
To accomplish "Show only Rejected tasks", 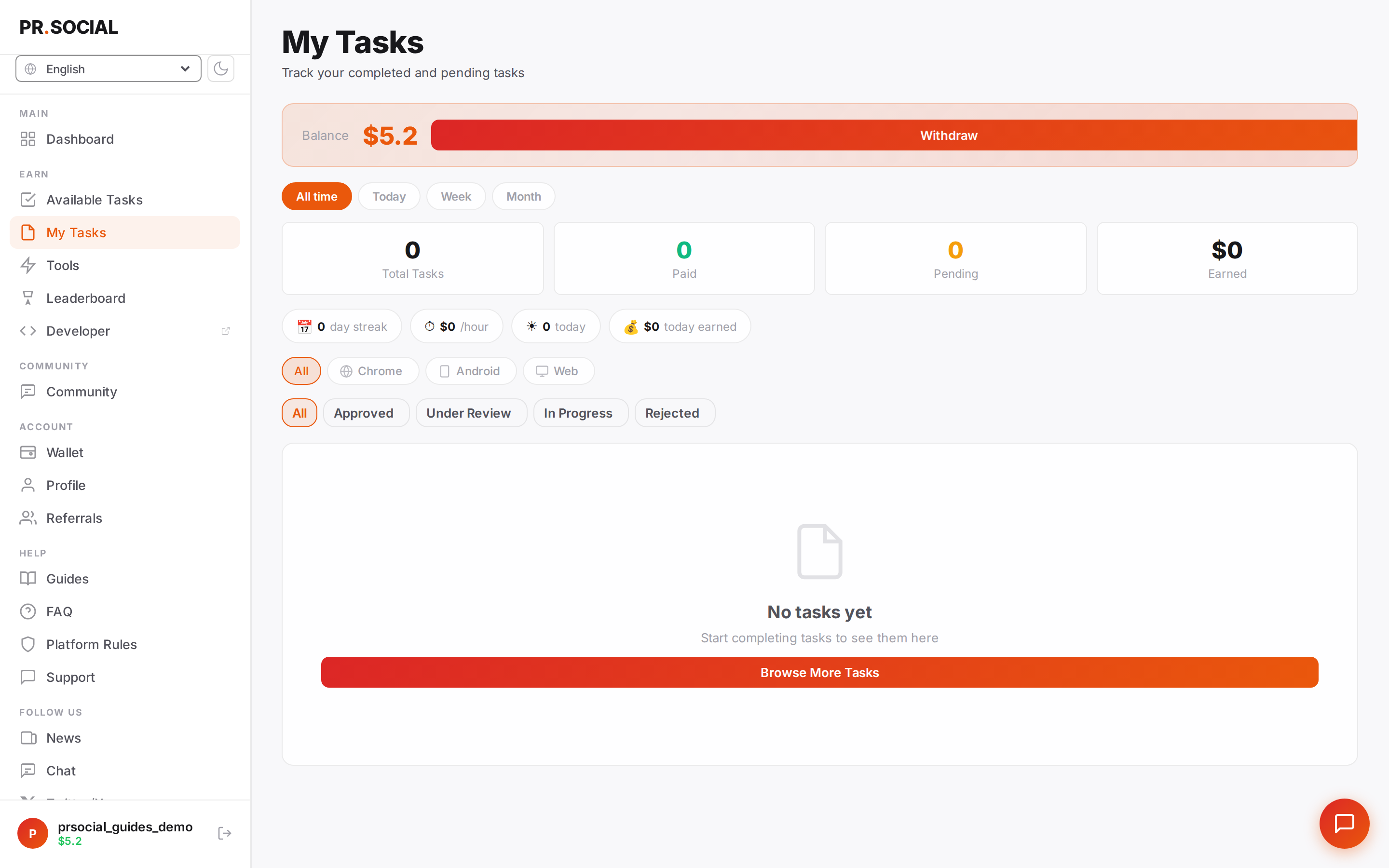I will (675, 413).
